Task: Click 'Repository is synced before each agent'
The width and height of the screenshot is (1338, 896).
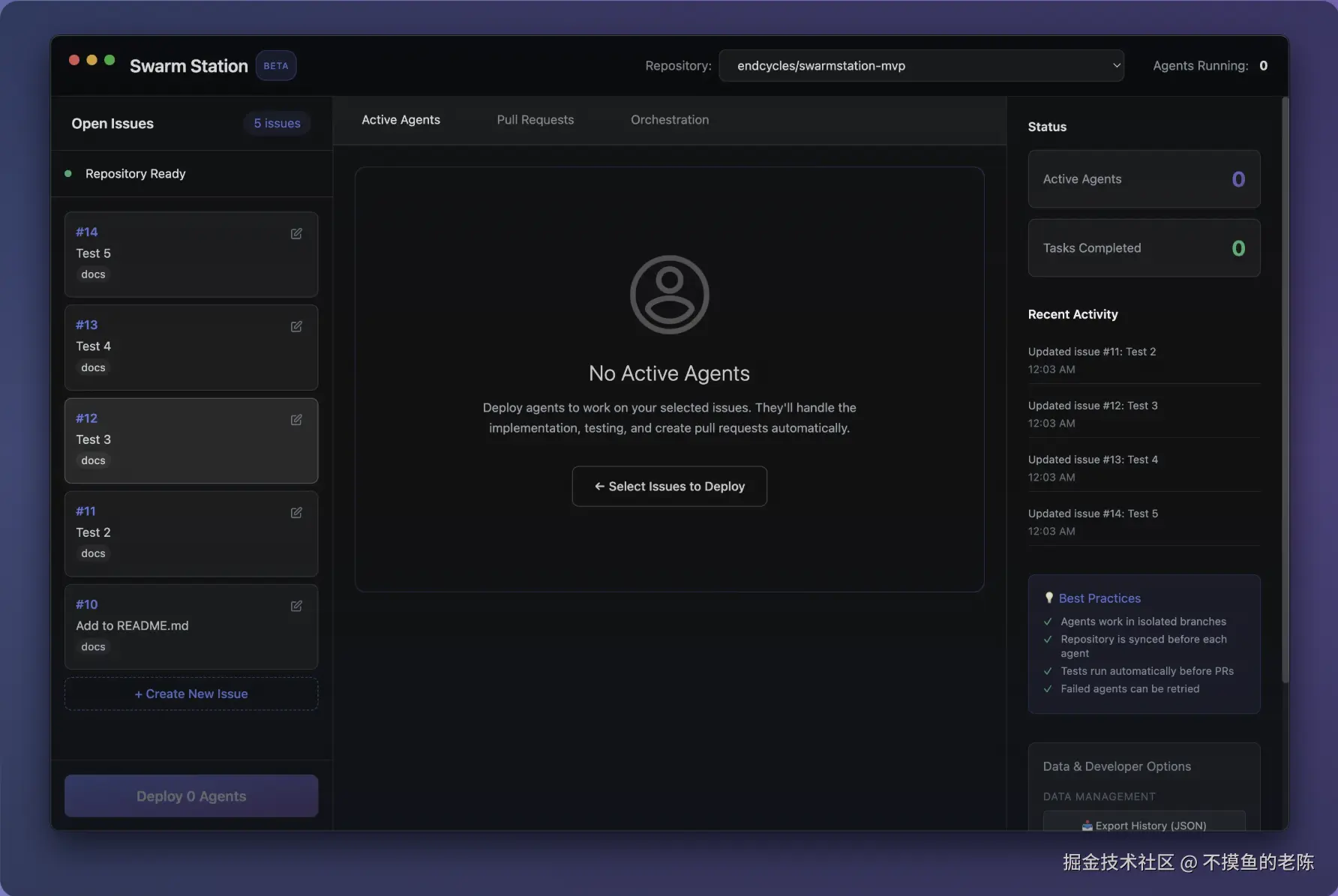Action: [1144, 646]
